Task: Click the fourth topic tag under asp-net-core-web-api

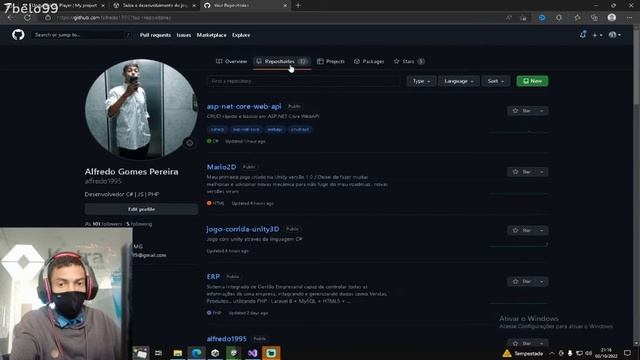Action: coord(300,129)
